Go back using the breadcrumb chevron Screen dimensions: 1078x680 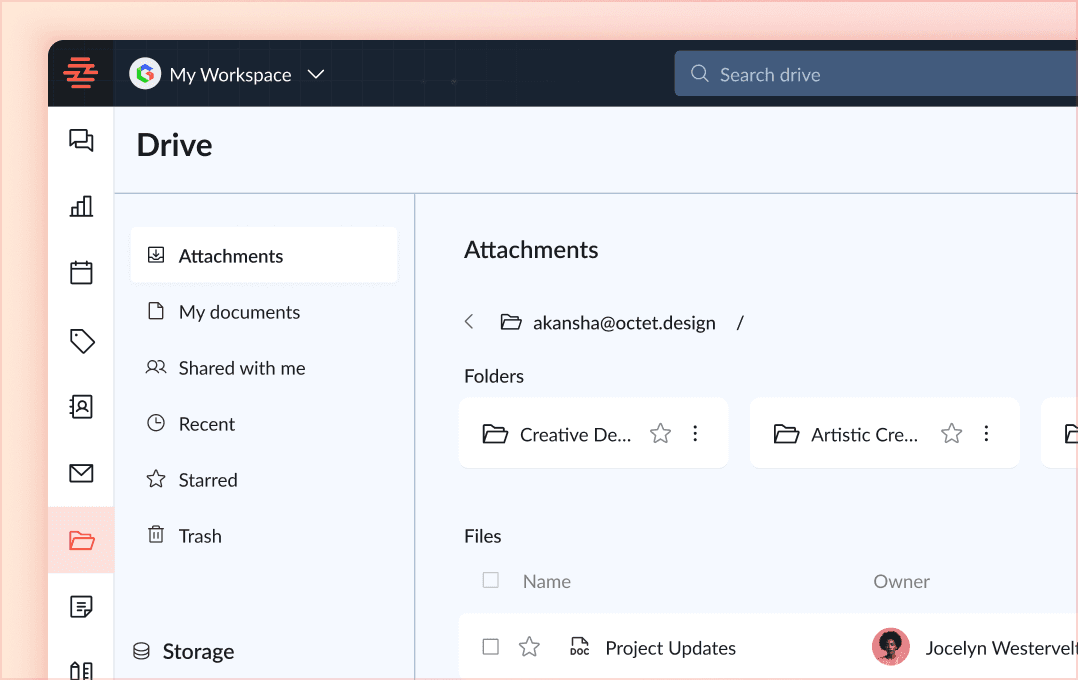tap(469, 321)
